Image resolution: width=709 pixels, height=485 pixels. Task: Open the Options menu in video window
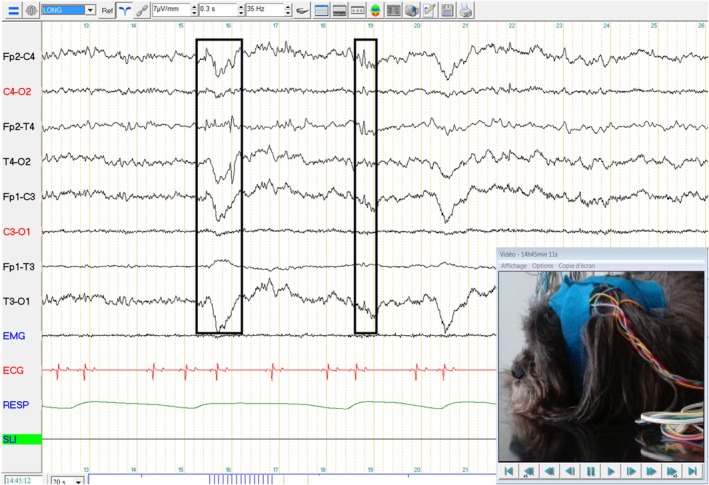(x=543, y=266)
